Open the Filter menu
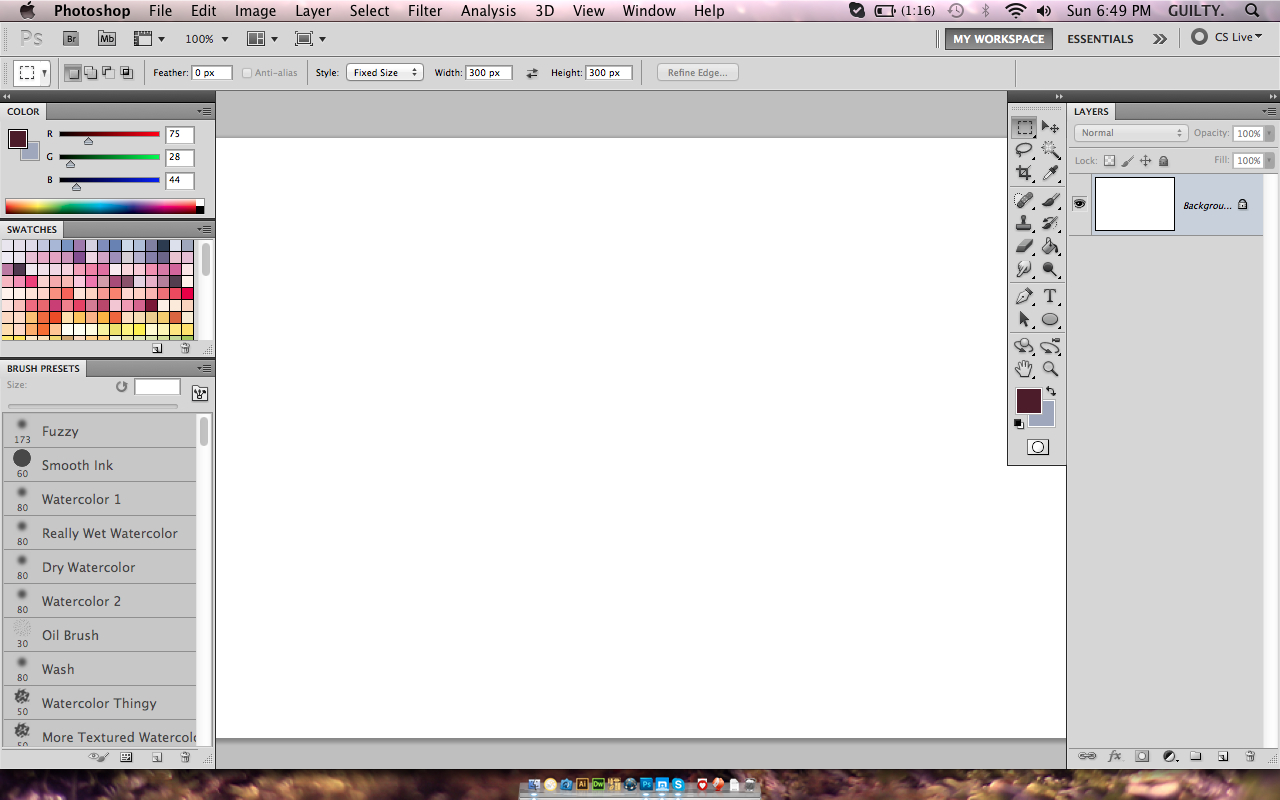This screenshot has width=1280, height=800. tap(425, 11)
